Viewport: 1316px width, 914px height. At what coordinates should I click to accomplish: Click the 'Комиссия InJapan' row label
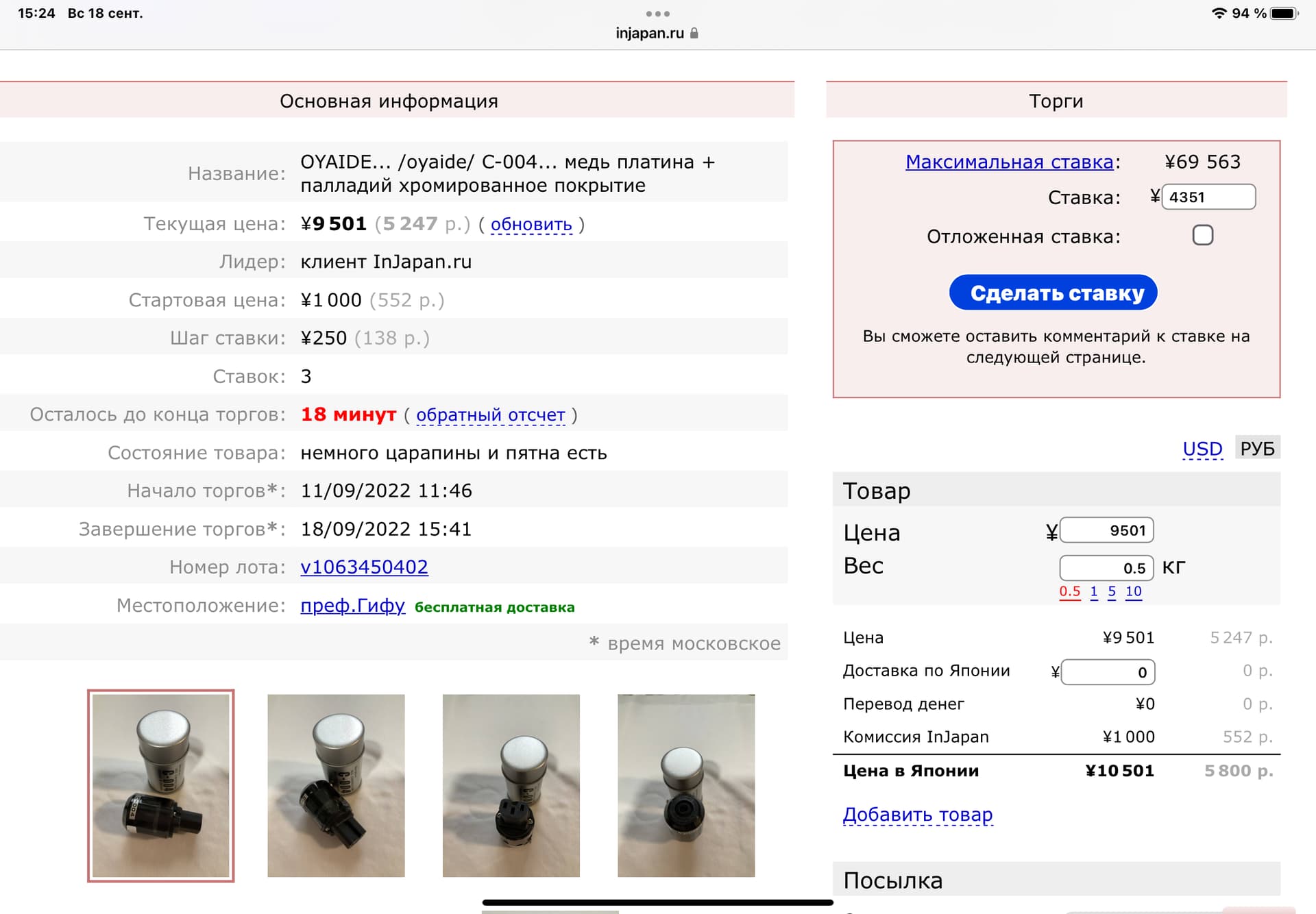click(x=916, y=737)
